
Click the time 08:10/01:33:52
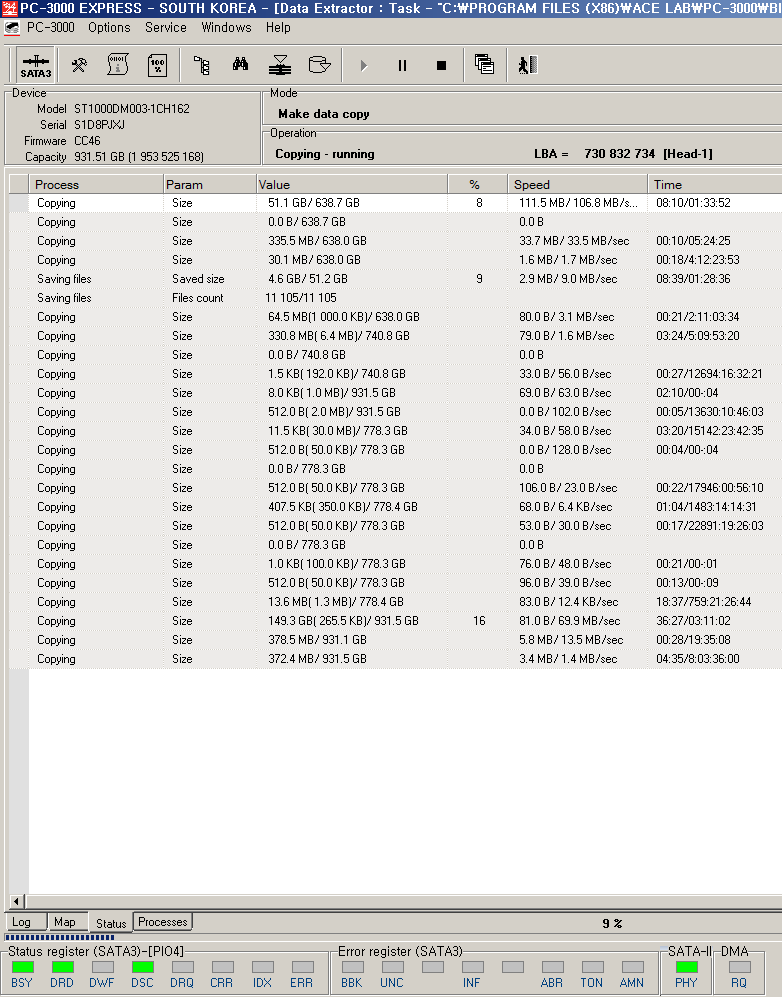point(693,203)
